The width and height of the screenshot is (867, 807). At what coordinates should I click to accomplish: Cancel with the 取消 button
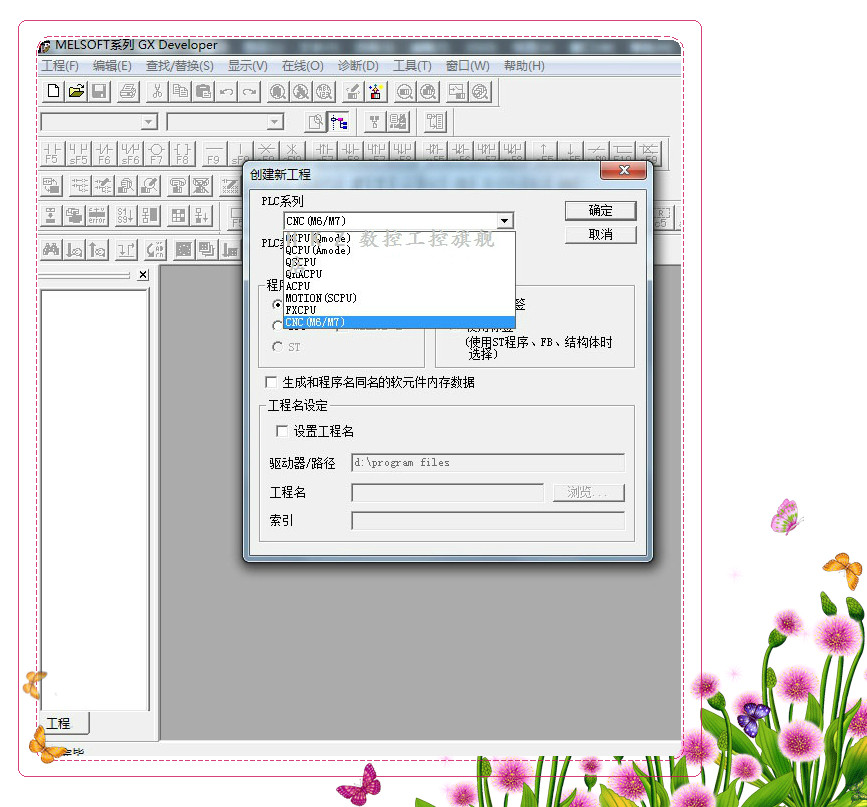point(600,235)
